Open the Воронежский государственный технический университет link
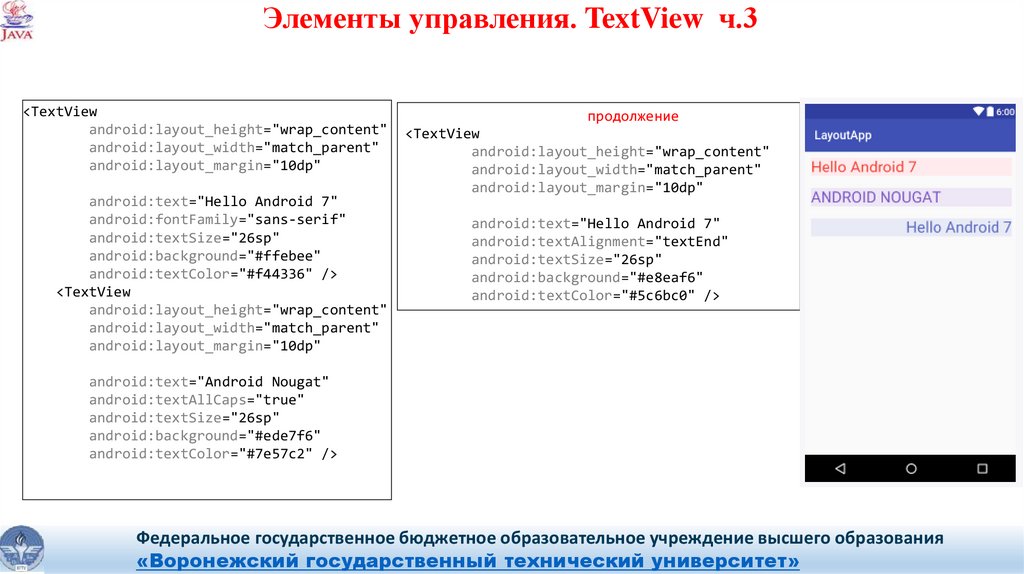1024x574 pixels. point(468,561)
